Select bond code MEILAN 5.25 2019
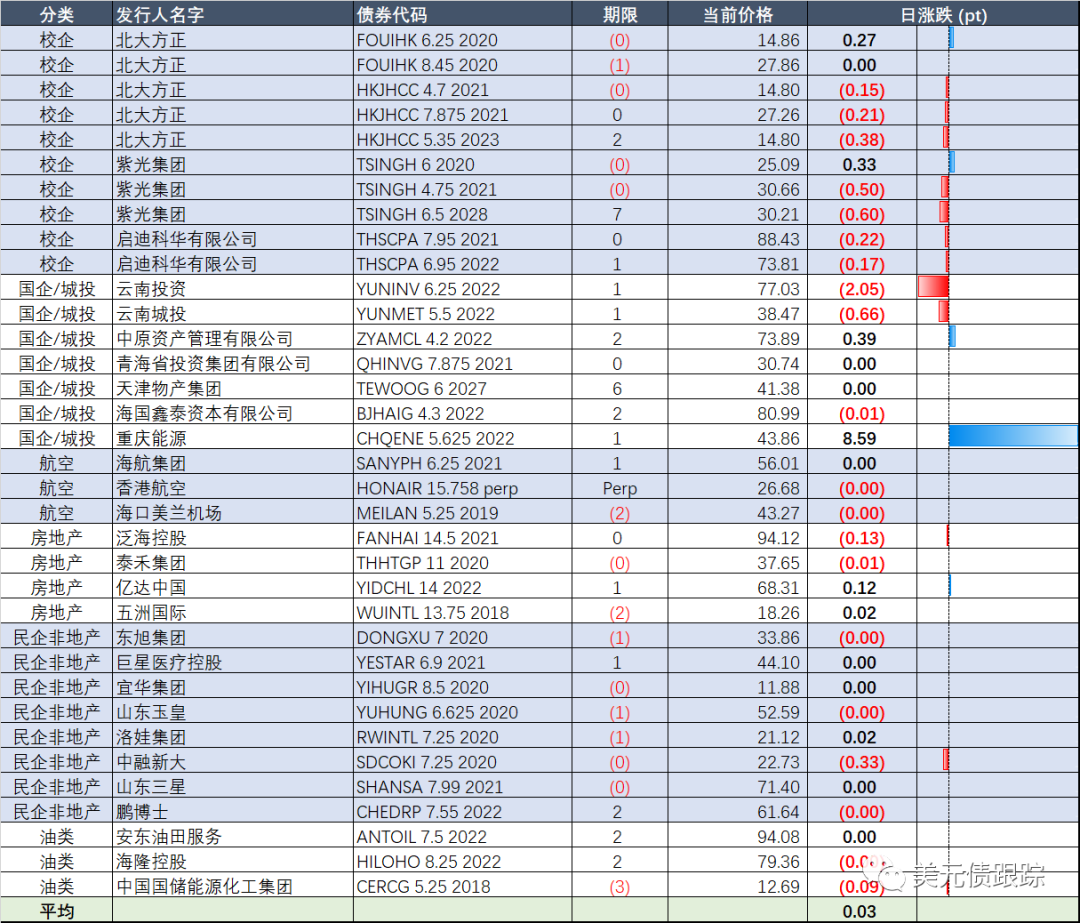Image resolution: width=1080 pixels, height=923 pixels. [x=427, y=513]
